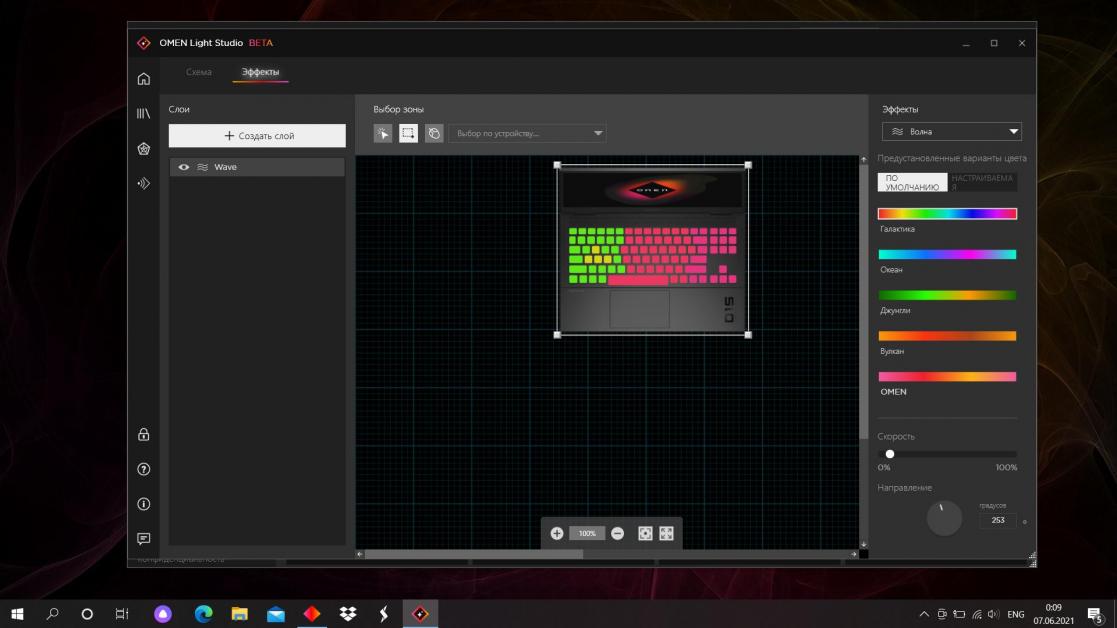Open the effects dropdown showing Волна
Screen dimensions: 1117x628
(952, 132)
